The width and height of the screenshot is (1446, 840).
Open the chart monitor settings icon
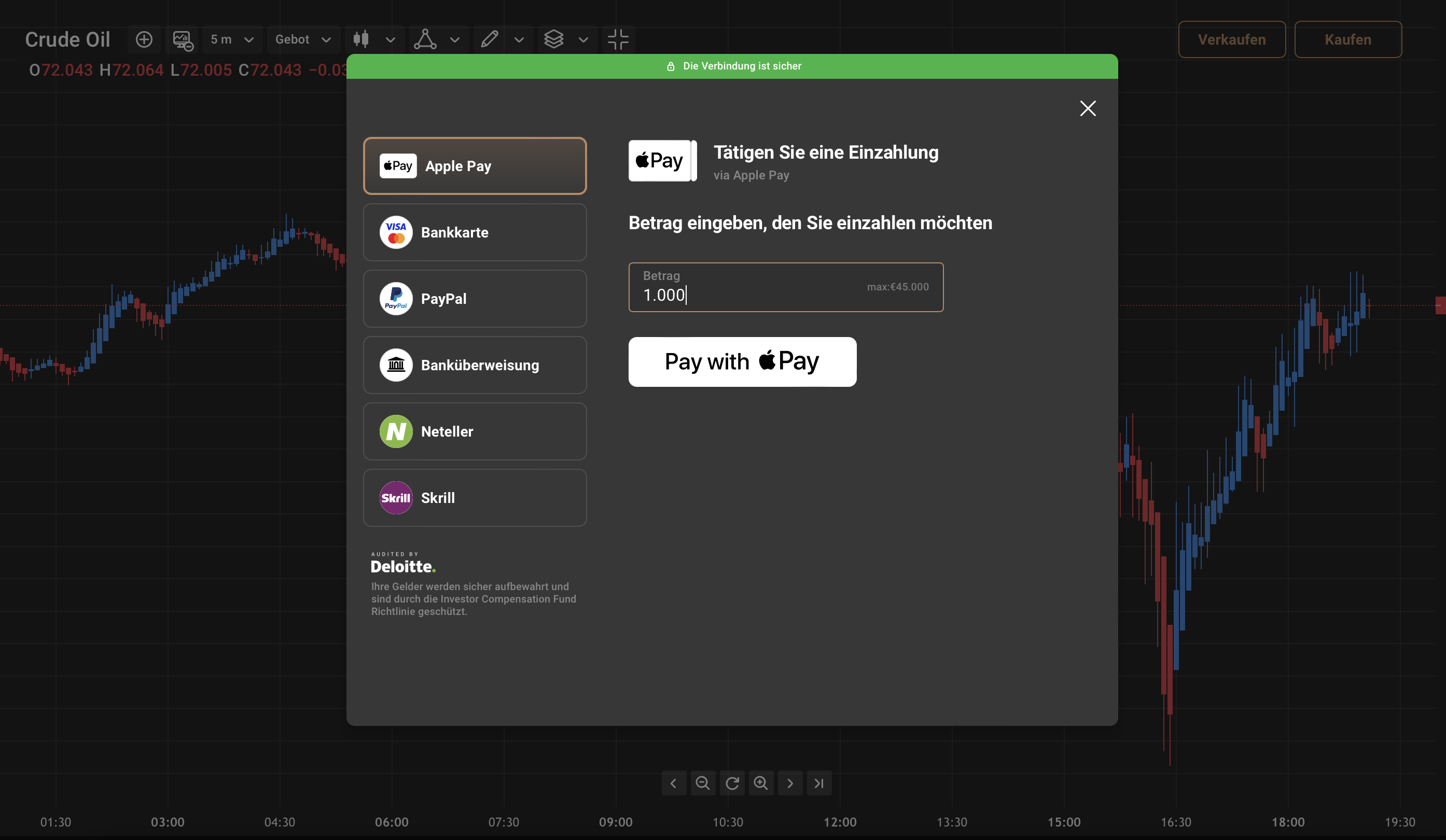183,39
